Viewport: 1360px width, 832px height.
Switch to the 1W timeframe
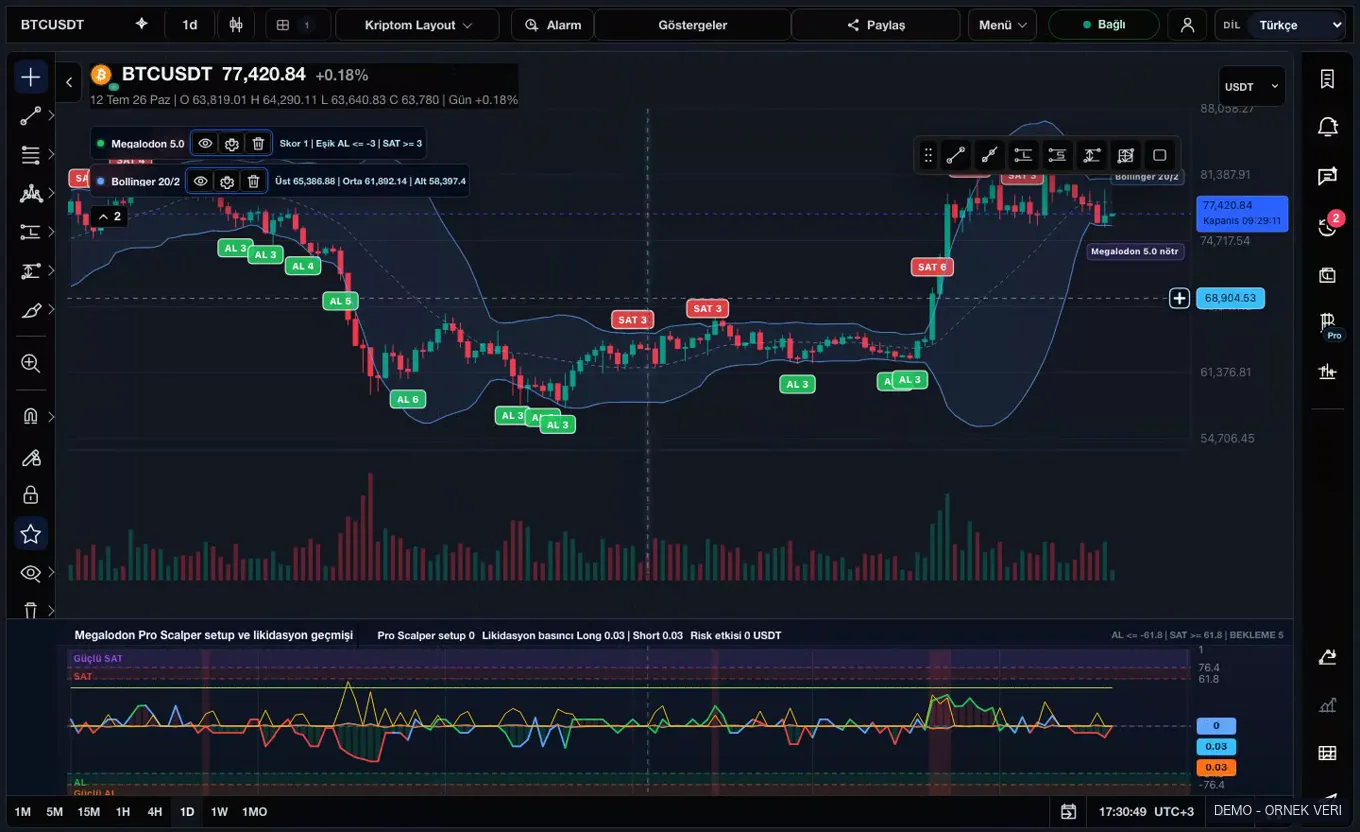(x=219, y=812)
